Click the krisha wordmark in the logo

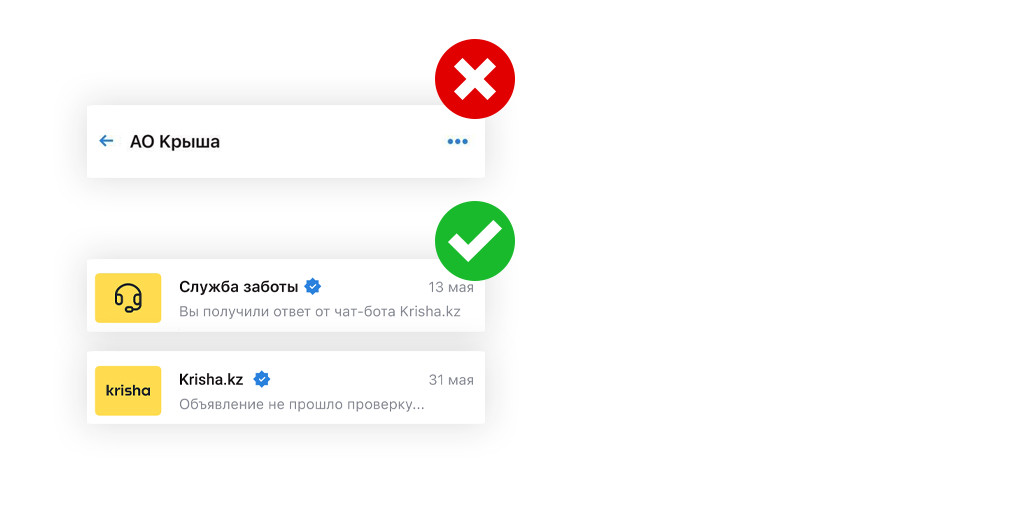[x=128, y=391]
